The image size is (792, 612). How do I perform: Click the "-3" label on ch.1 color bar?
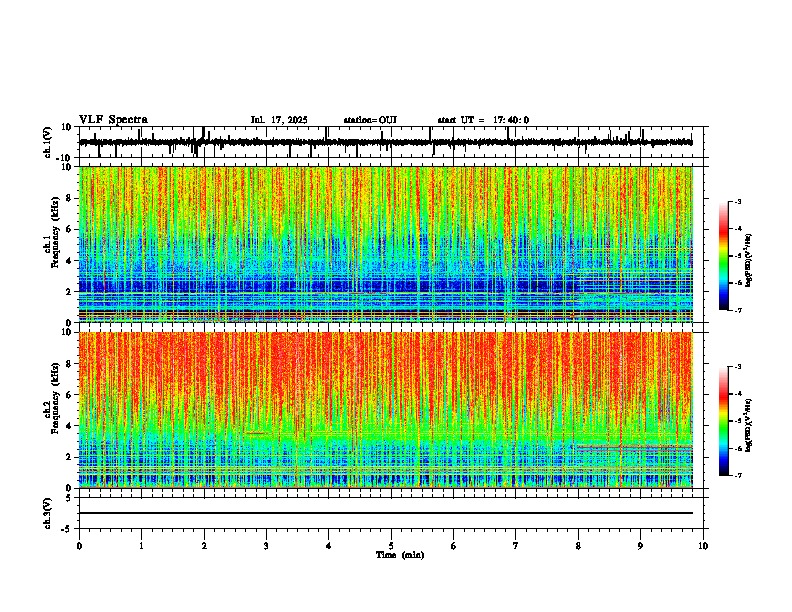[x=737, y=201]
